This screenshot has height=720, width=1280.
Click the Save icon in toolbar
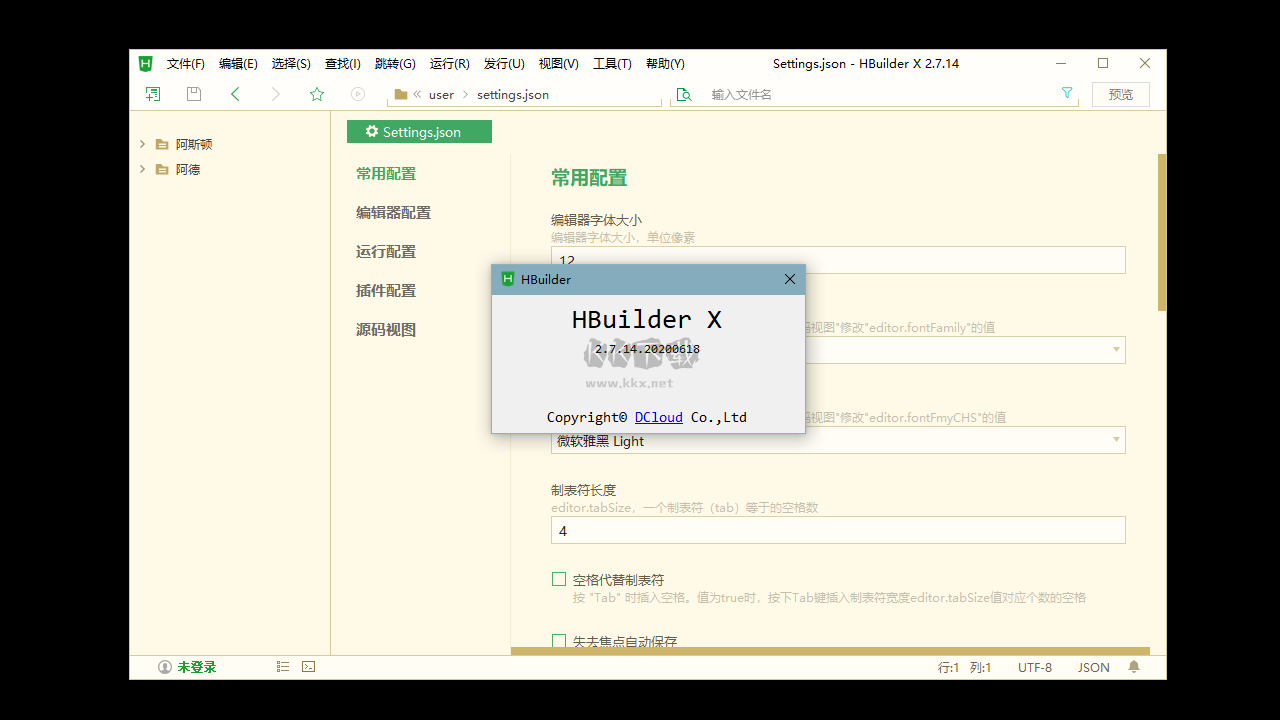193,93
